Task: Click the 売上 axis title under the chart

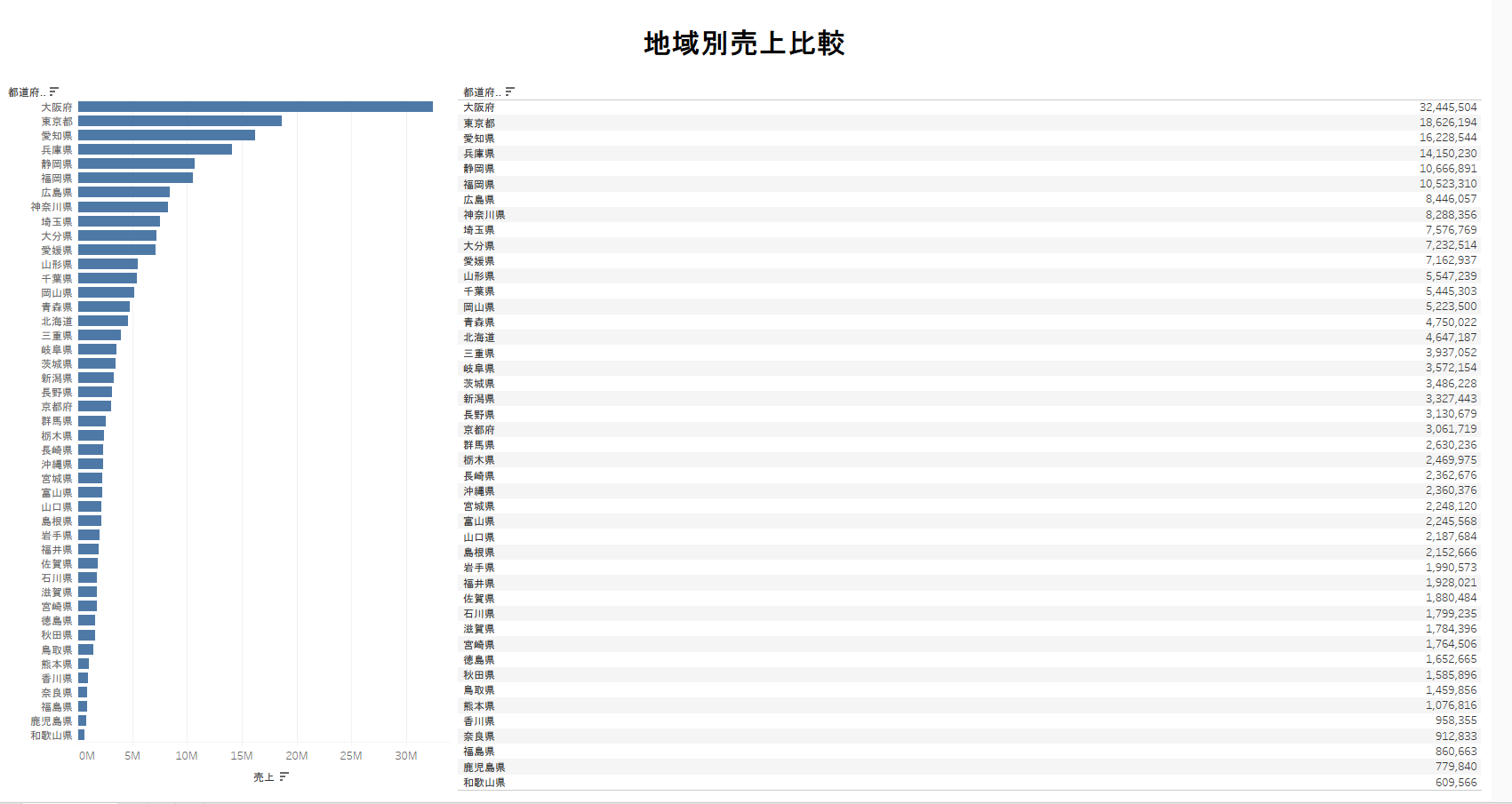Action: [x=263, y=777]
